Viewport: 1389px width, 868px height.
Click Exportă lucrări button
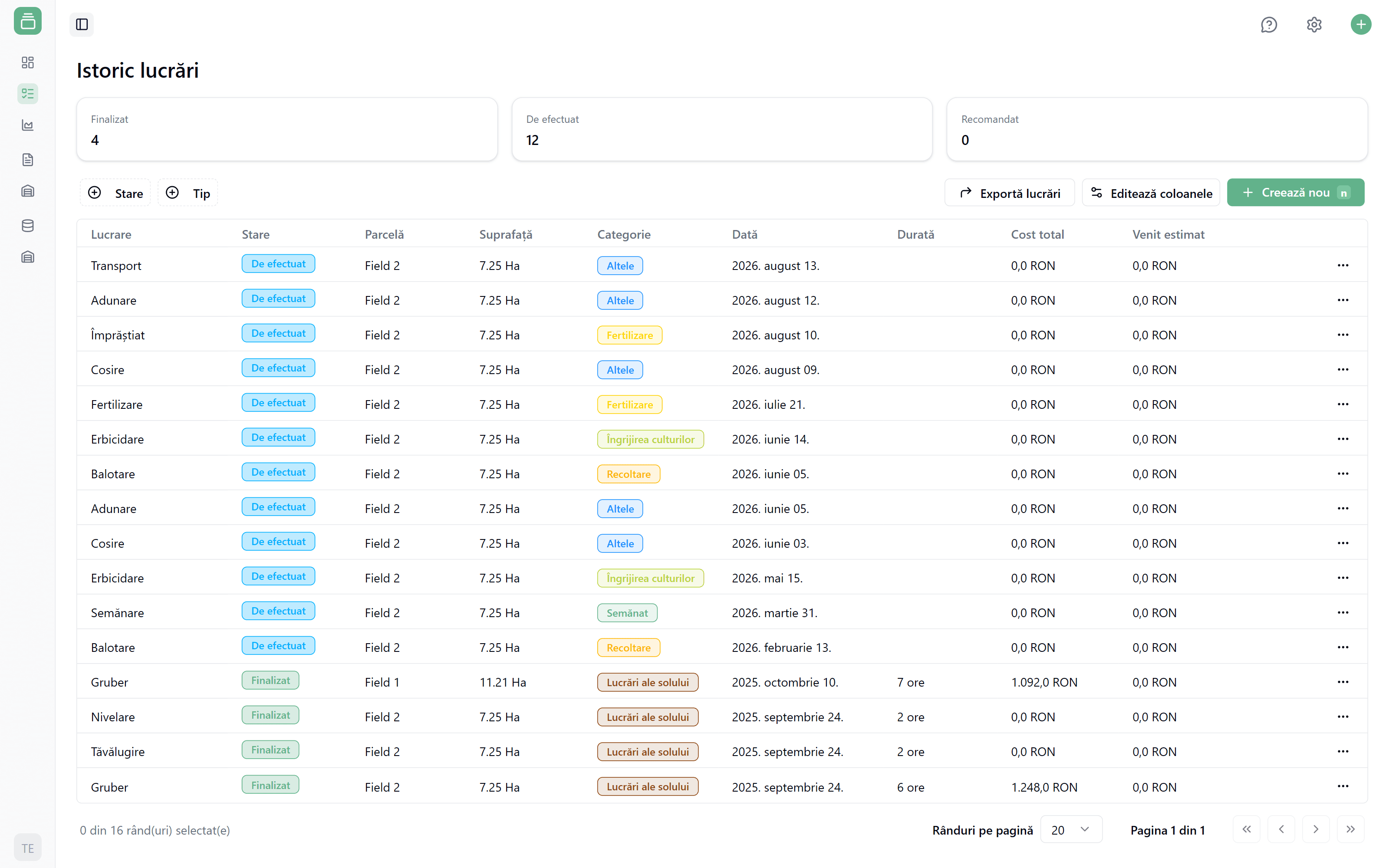coord(1010,193)
